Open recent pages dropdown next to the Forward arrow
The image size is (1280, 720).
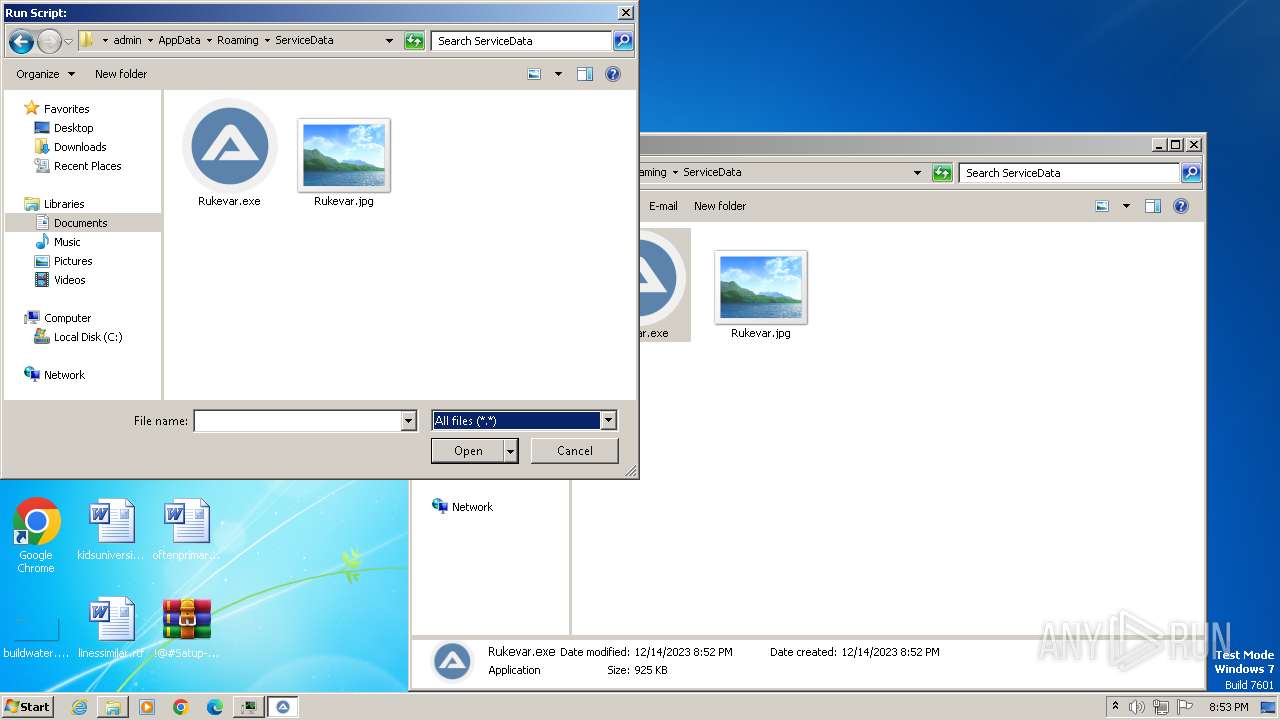point(68,41)
